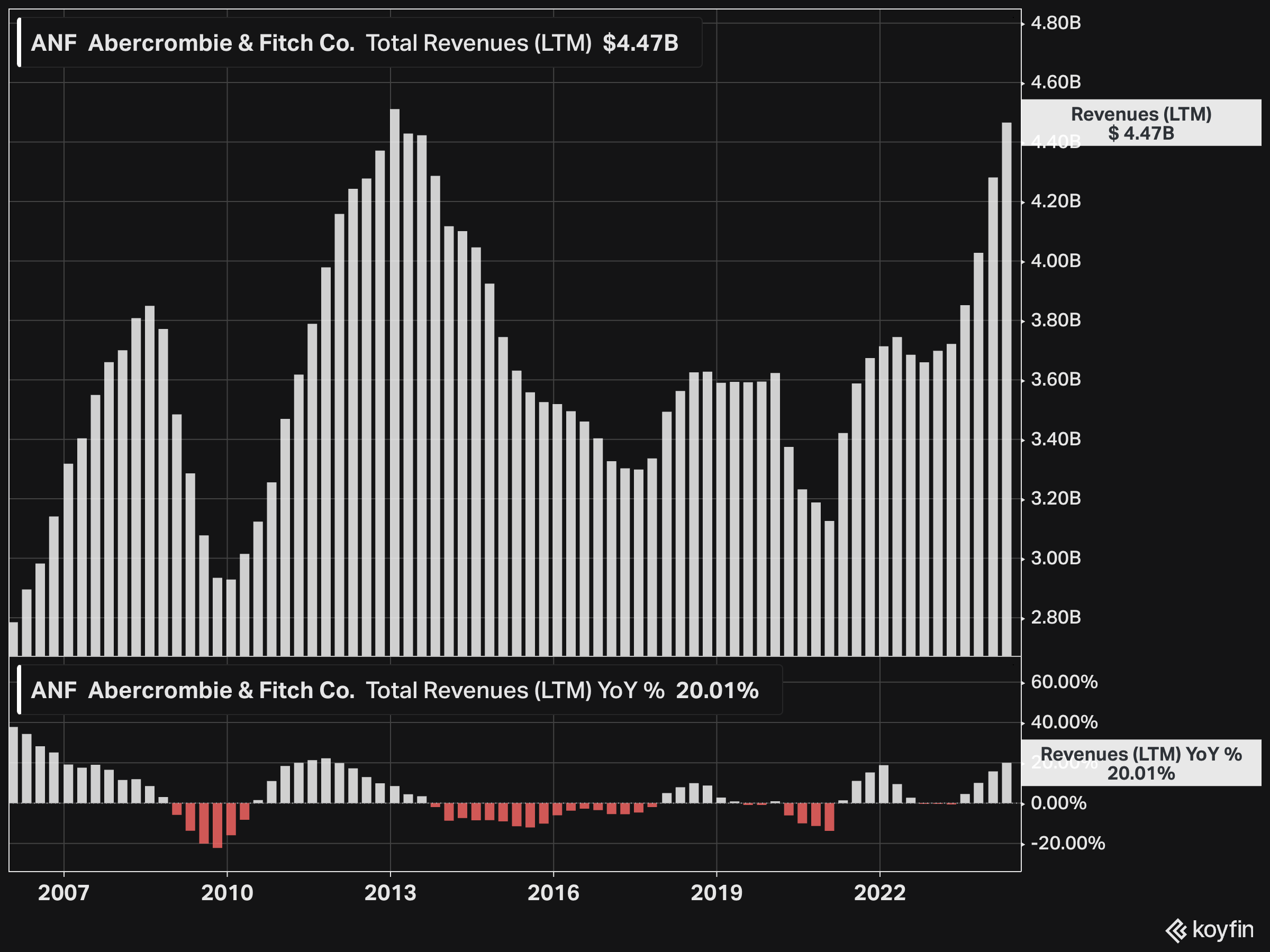Click the -20.00% y-axis label

(1067, 844)
